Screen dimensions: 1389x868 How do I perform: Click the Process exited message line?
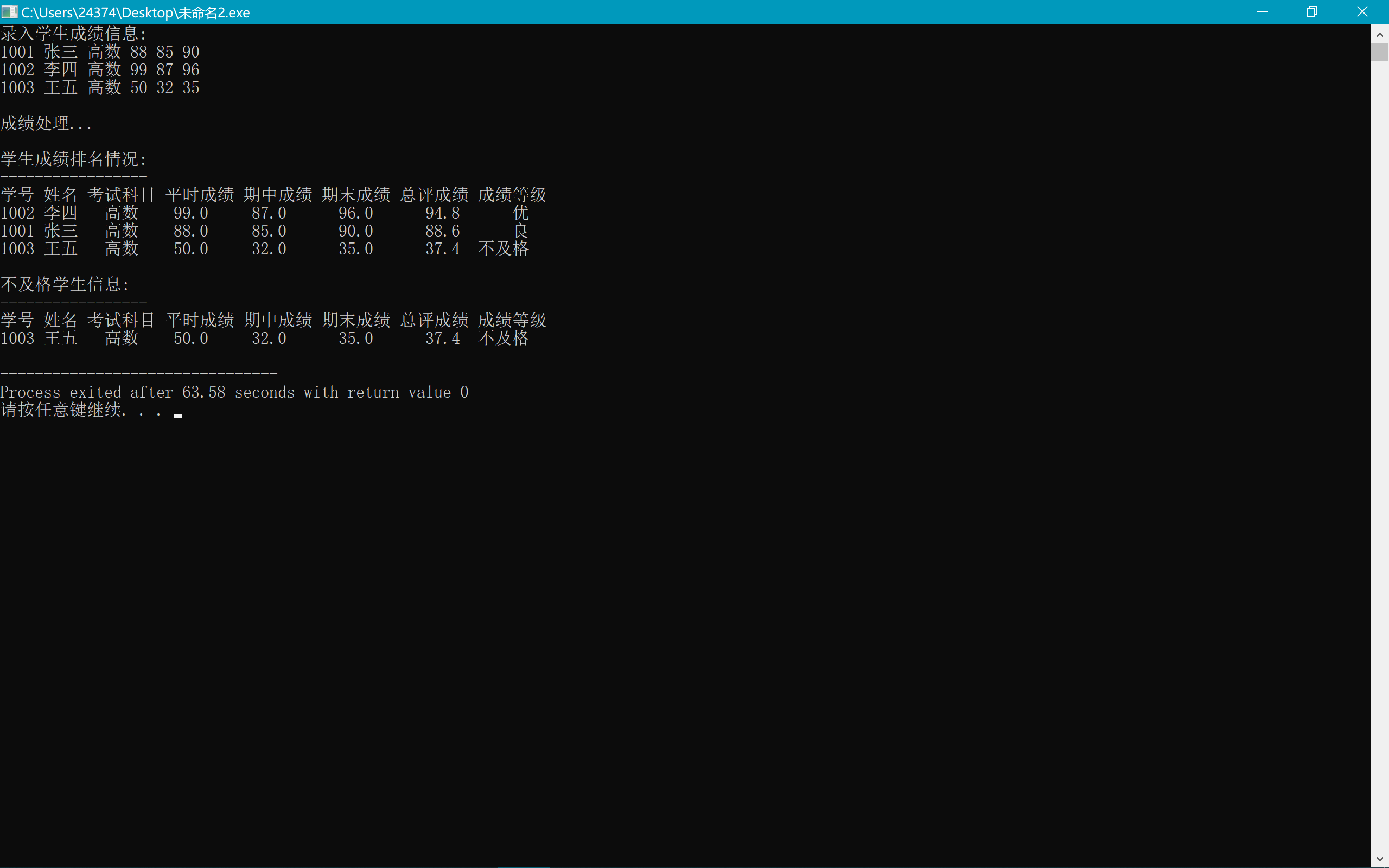[x=234, y=392]
